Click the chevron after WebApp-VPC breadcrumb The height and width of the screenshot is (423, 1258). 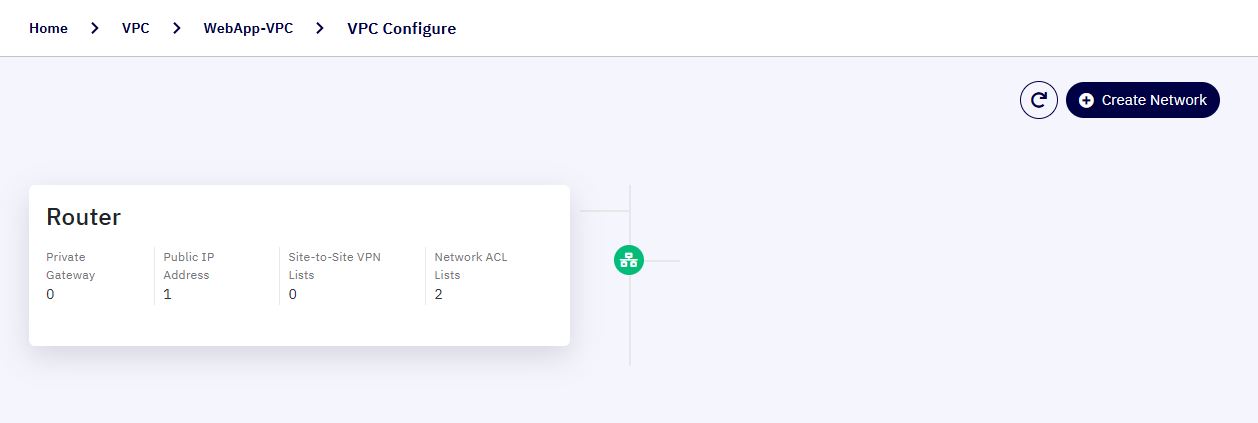click(x=320, y=28)
